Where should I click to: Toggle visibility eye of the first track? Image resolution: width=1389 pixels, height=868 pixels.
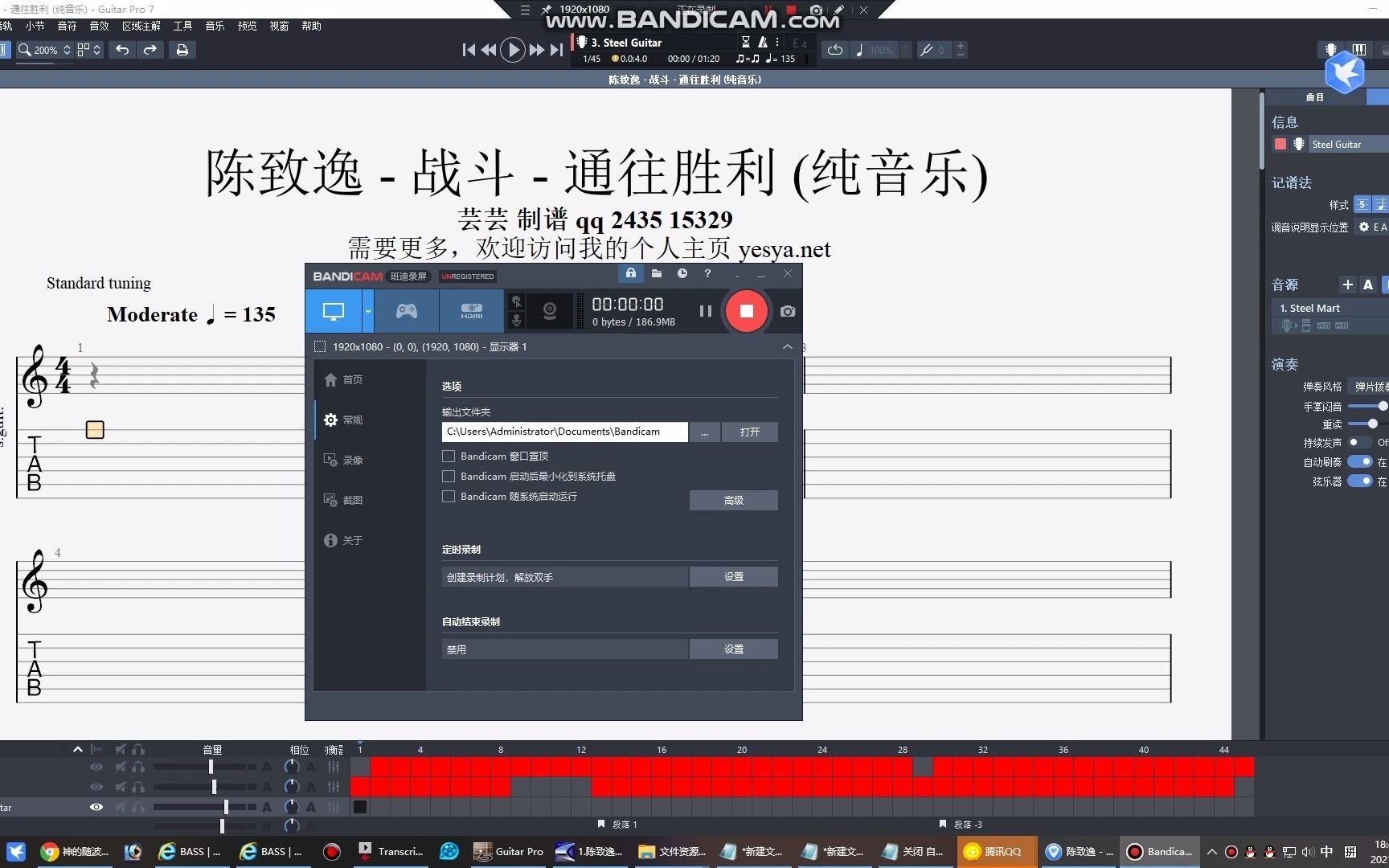96,768
